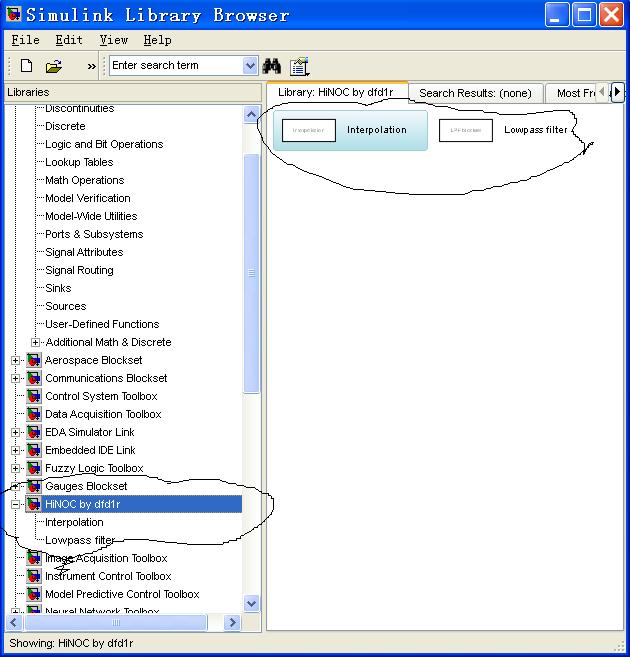Screen dimensions: 630x657
Task: Run search with the binoculars icon
Action: coord(271,66)
